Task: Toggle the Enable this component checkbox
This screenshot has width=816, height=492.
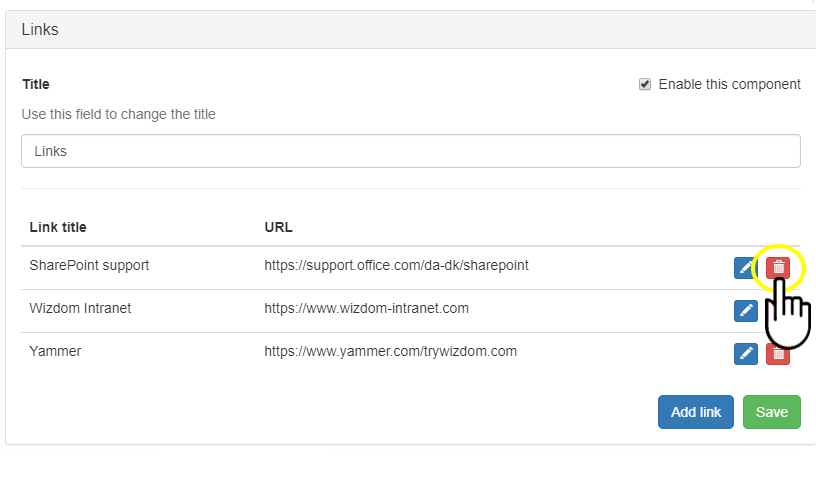Action: click(645, 85)
